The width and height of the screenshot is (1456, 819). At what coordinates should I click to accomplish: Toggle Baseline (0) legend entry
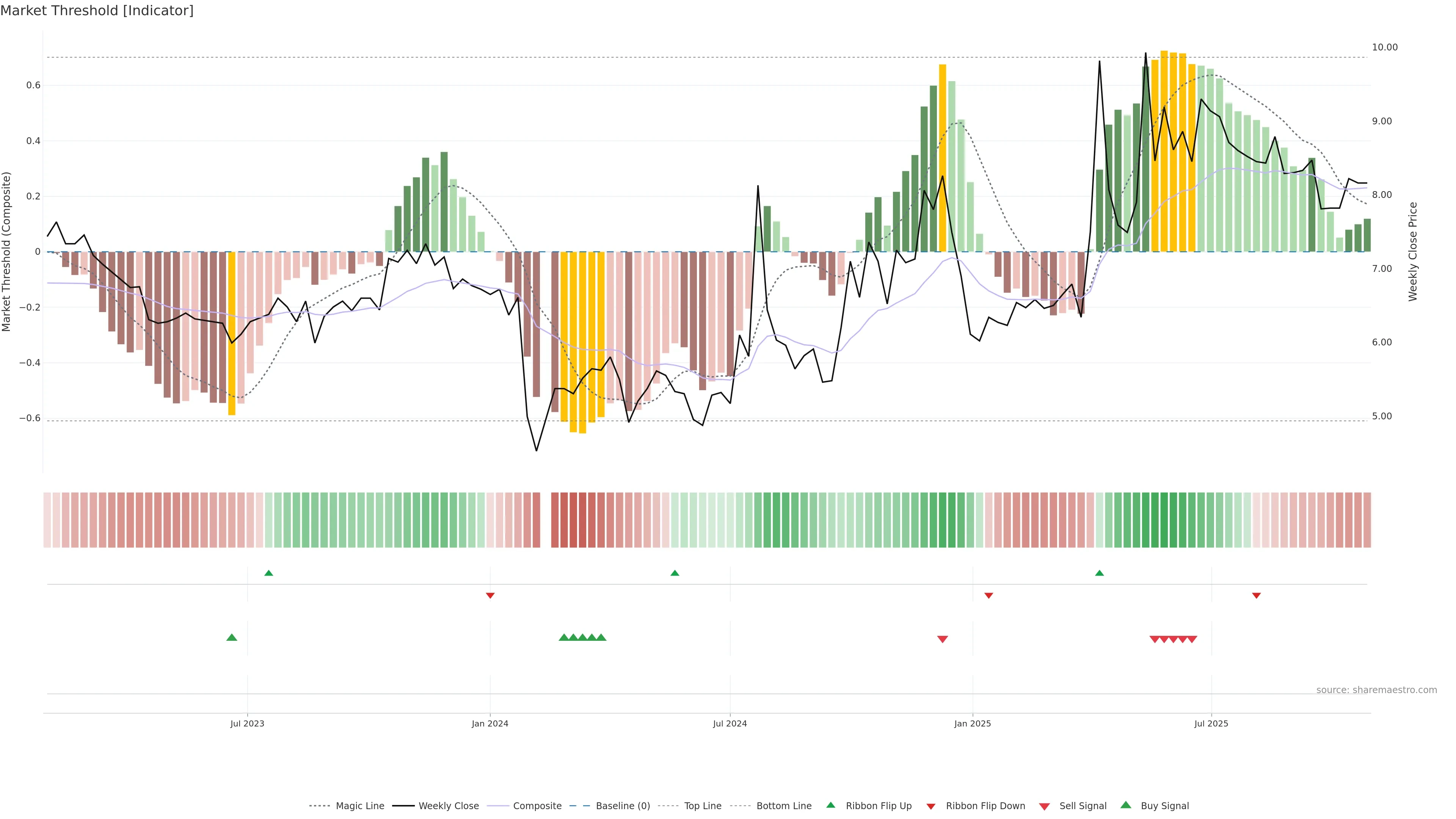pos(622,806)
